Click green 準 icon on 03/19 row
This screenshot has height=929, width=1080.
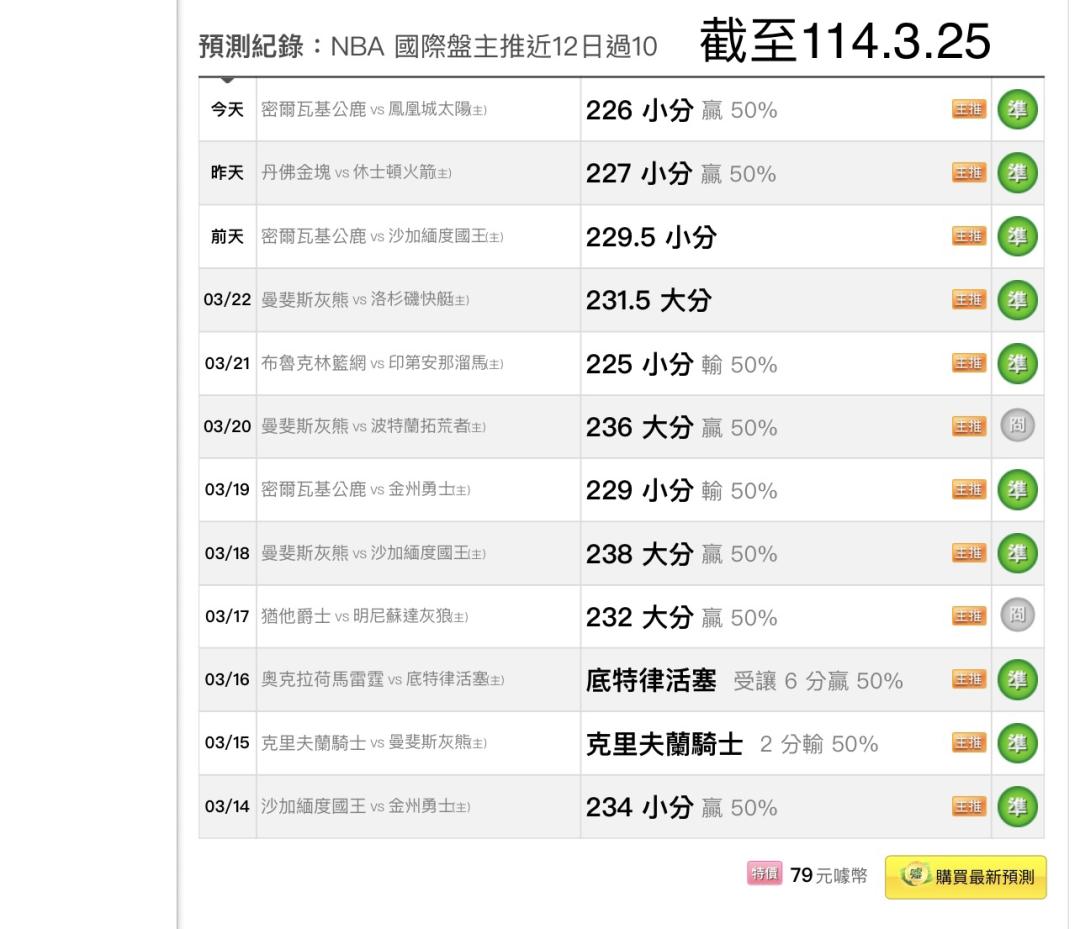pos(1018,491)
